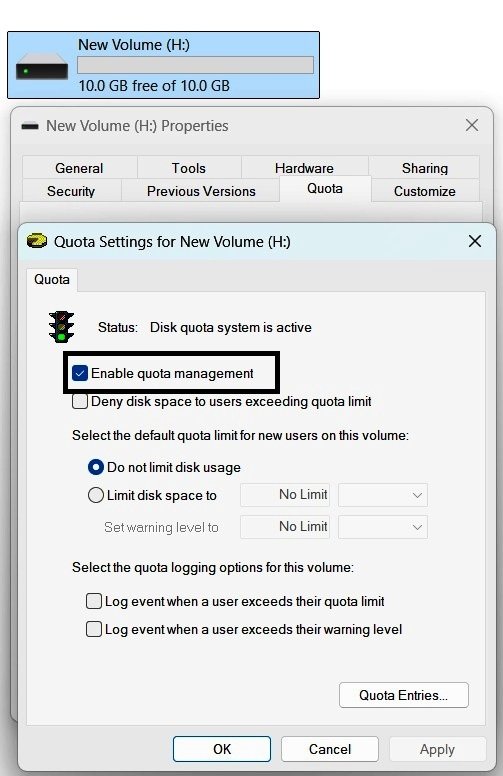The width and height of the screenshot is (503, 776).
Task: Open the Customize tab
Action: click(424, 191)
